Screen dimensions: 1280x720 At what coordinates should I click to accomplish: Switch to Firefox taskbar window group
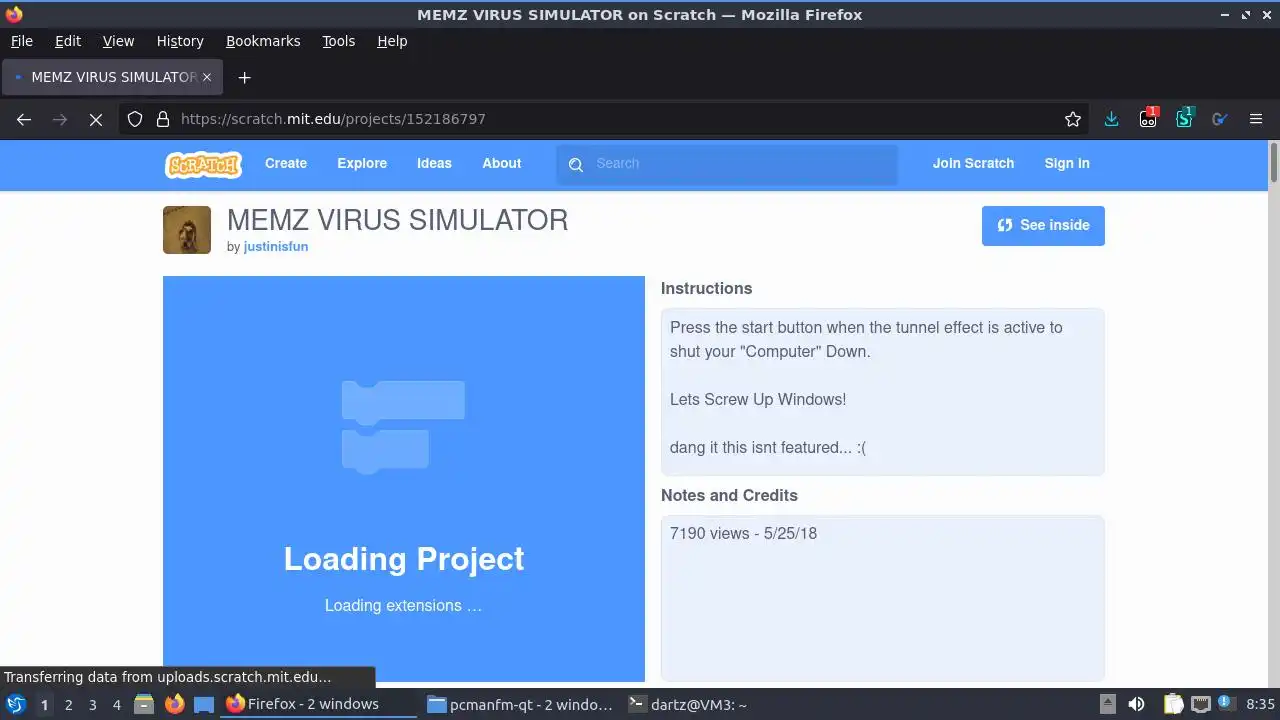318,704
